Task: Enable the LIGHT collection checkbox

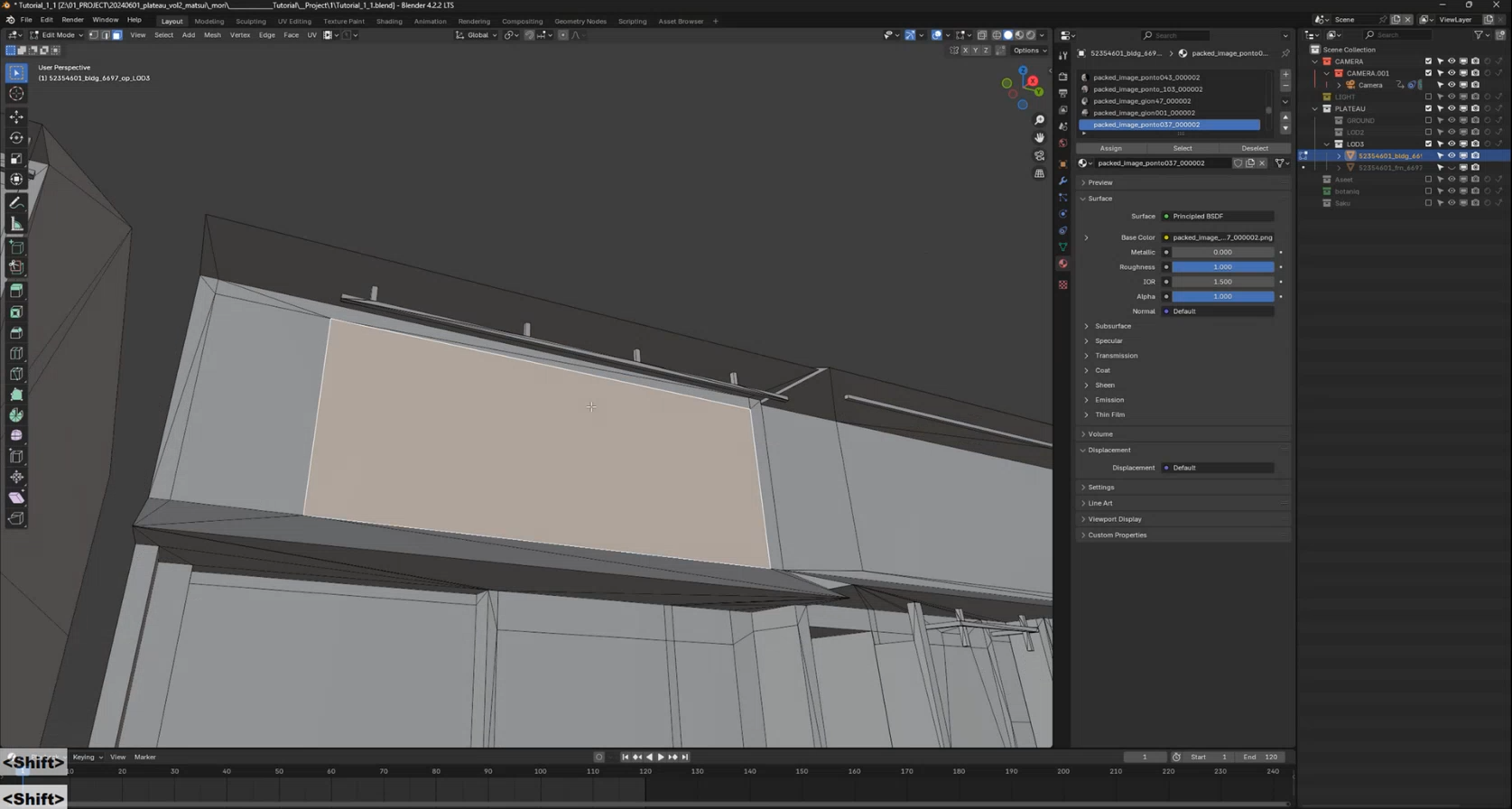Action: pos(1428,97)
